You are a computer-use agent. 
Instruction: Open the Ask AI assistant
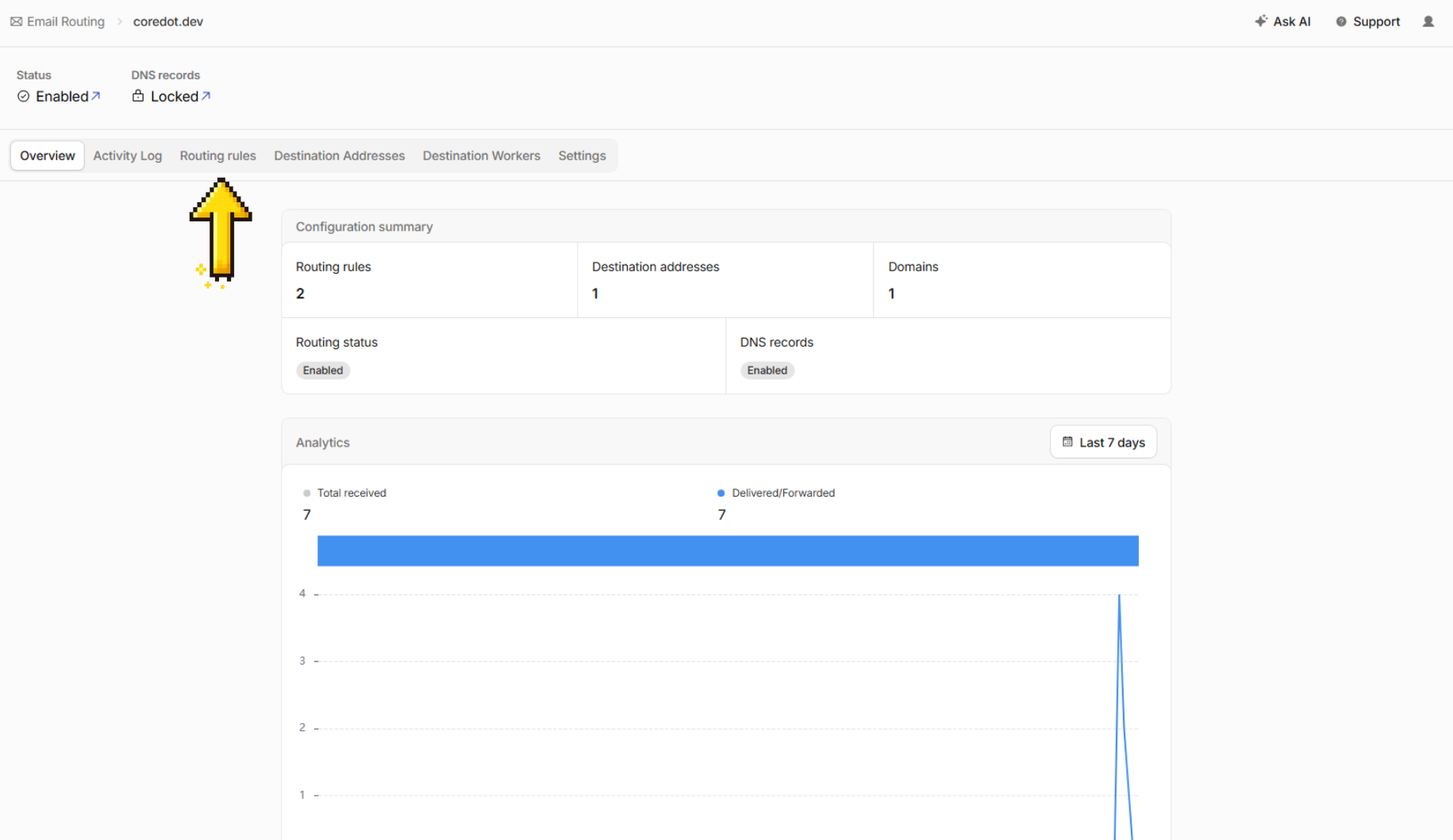(1283, 21)
